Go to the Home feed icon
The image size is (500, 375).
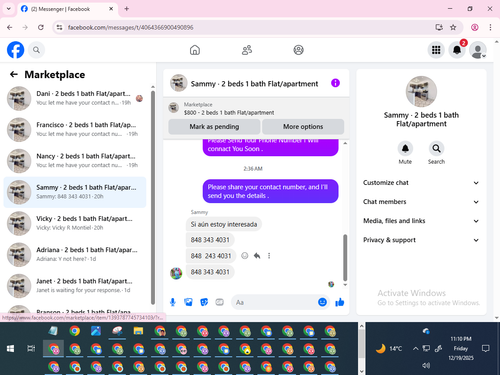click(195, 50)
